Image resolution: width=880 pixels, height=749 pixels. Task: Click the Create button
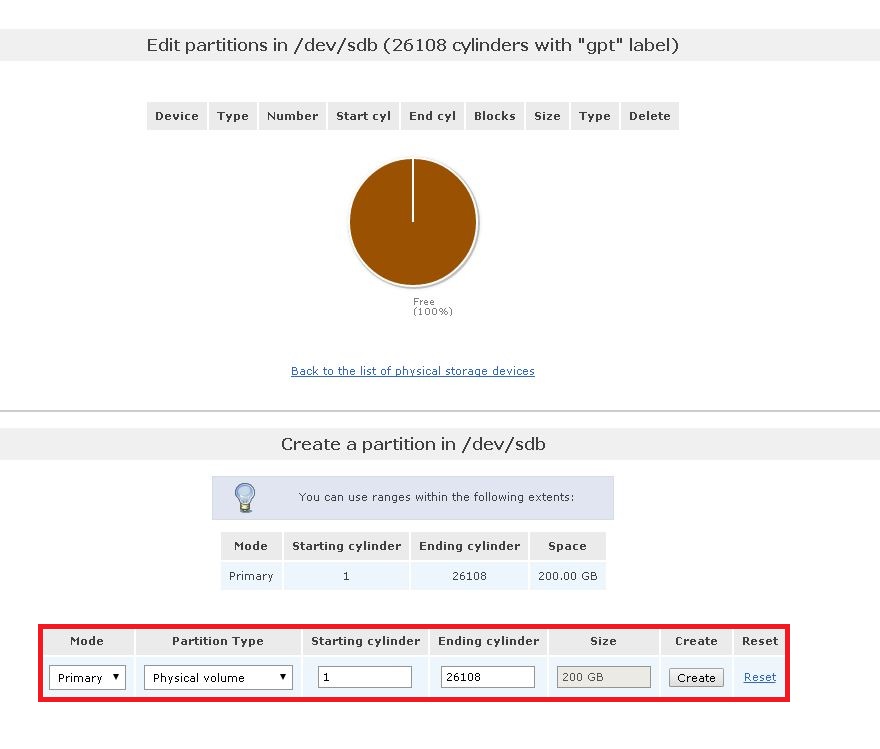696,677
